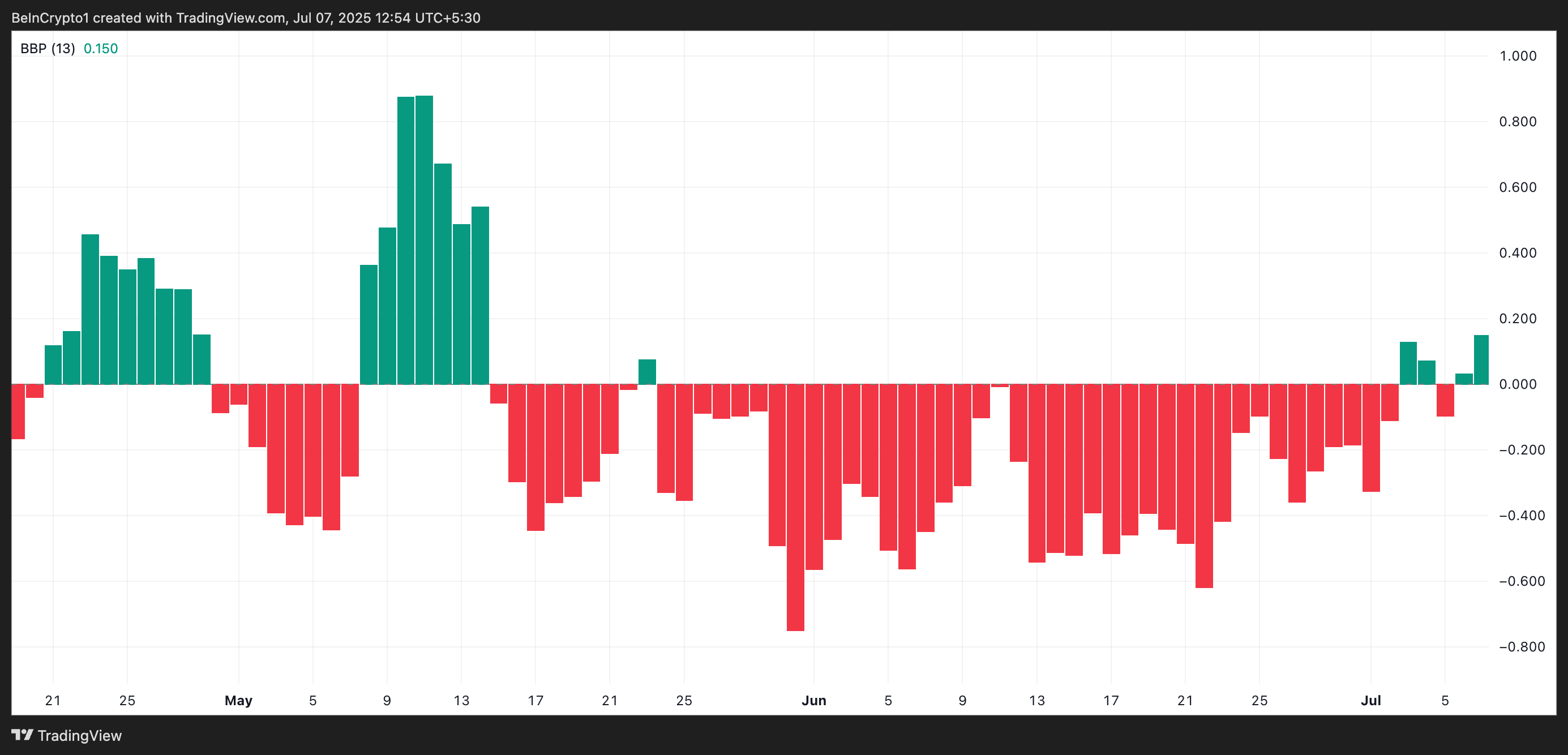This screenshot has width=1568, height=755.
Task: Click the 0.800 price scale label
Action: 1518,122
